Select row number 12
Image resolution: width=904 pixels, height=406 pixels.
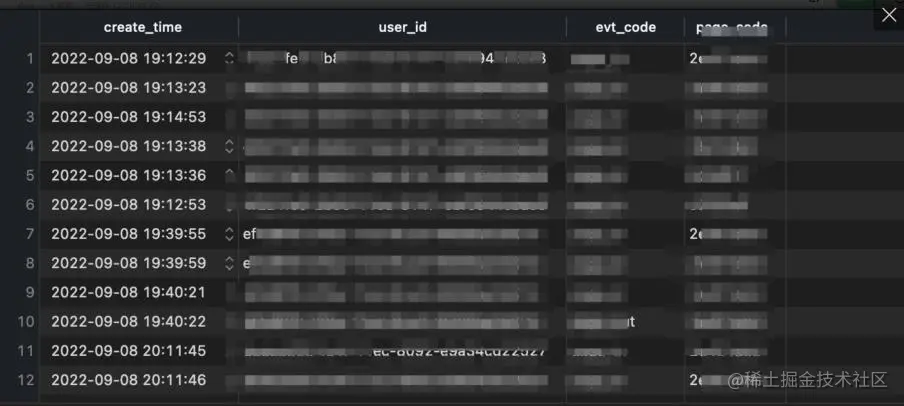tap(26, 380)
